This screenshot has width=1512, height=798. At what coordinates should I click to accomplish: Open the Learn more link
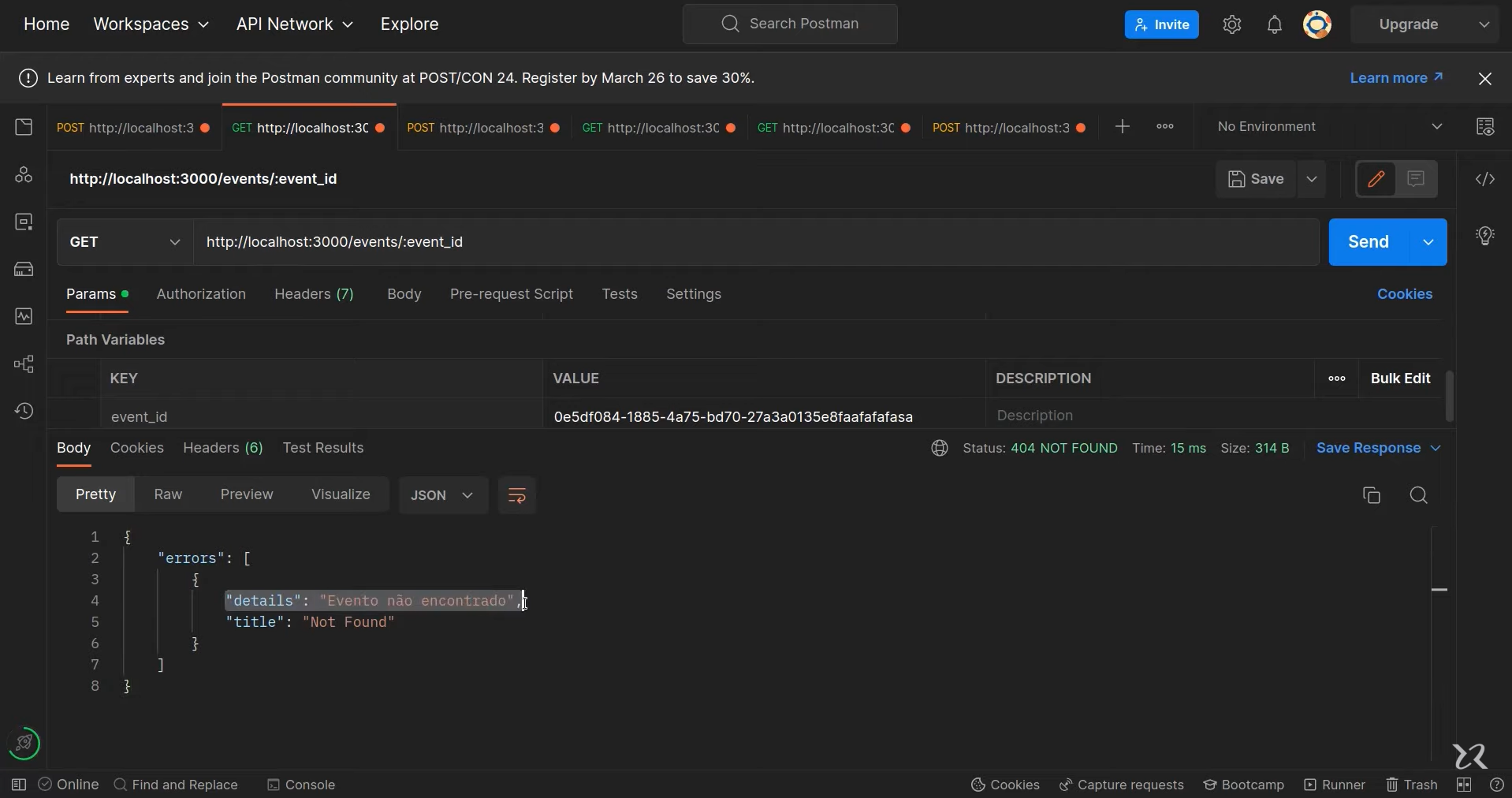tap(1396, 78)
